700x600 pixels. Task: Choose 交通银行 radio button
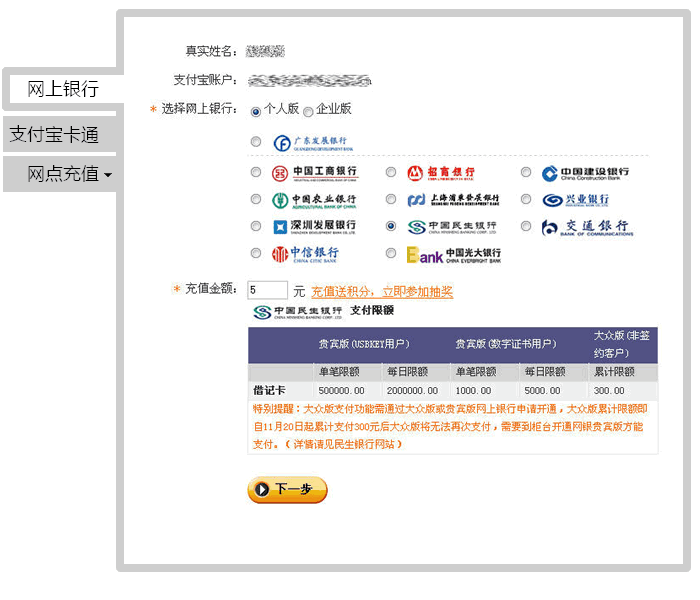pyautogui.click(x=526, y=226)
